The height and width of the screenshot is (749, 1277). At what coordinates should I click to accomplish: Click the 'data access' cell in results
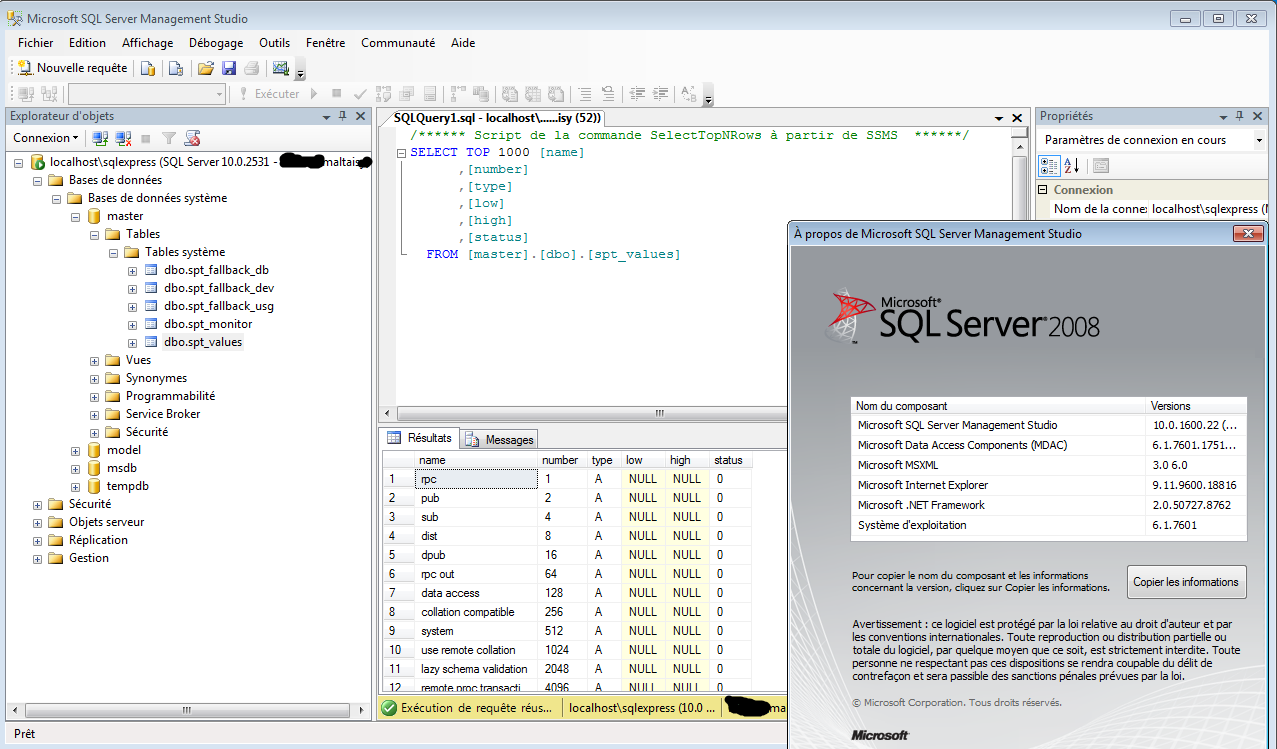click(450, 593)
